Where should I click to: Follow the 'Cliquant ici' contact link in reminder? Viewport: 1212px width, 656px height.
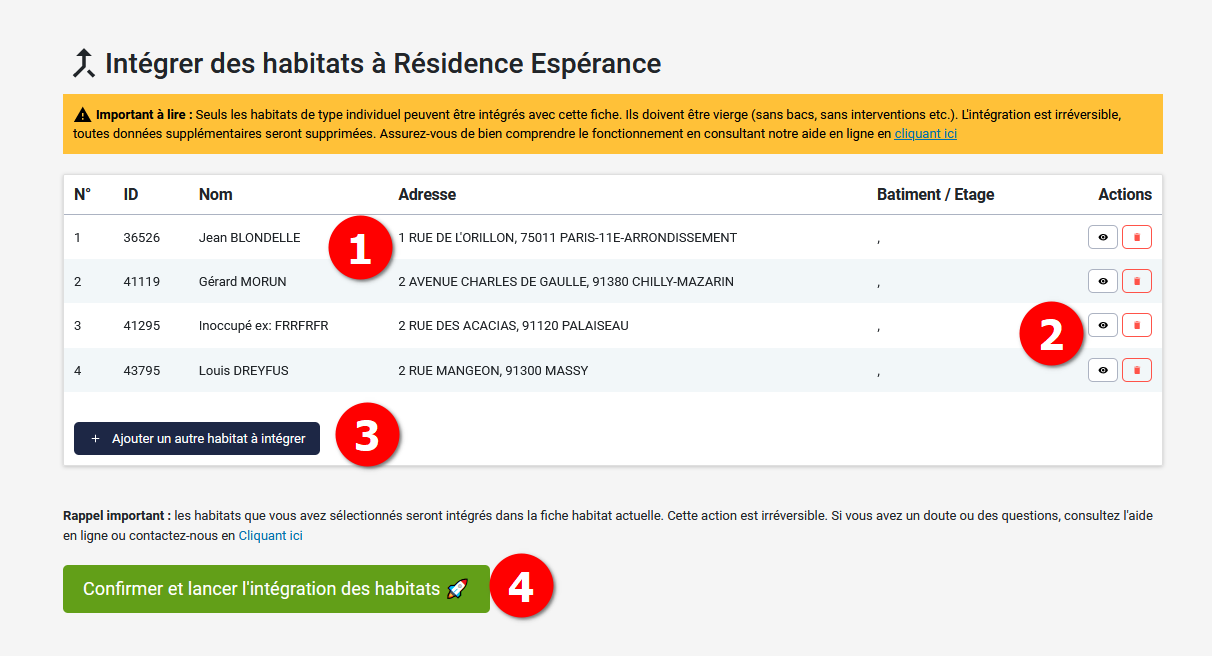point(270,535)
